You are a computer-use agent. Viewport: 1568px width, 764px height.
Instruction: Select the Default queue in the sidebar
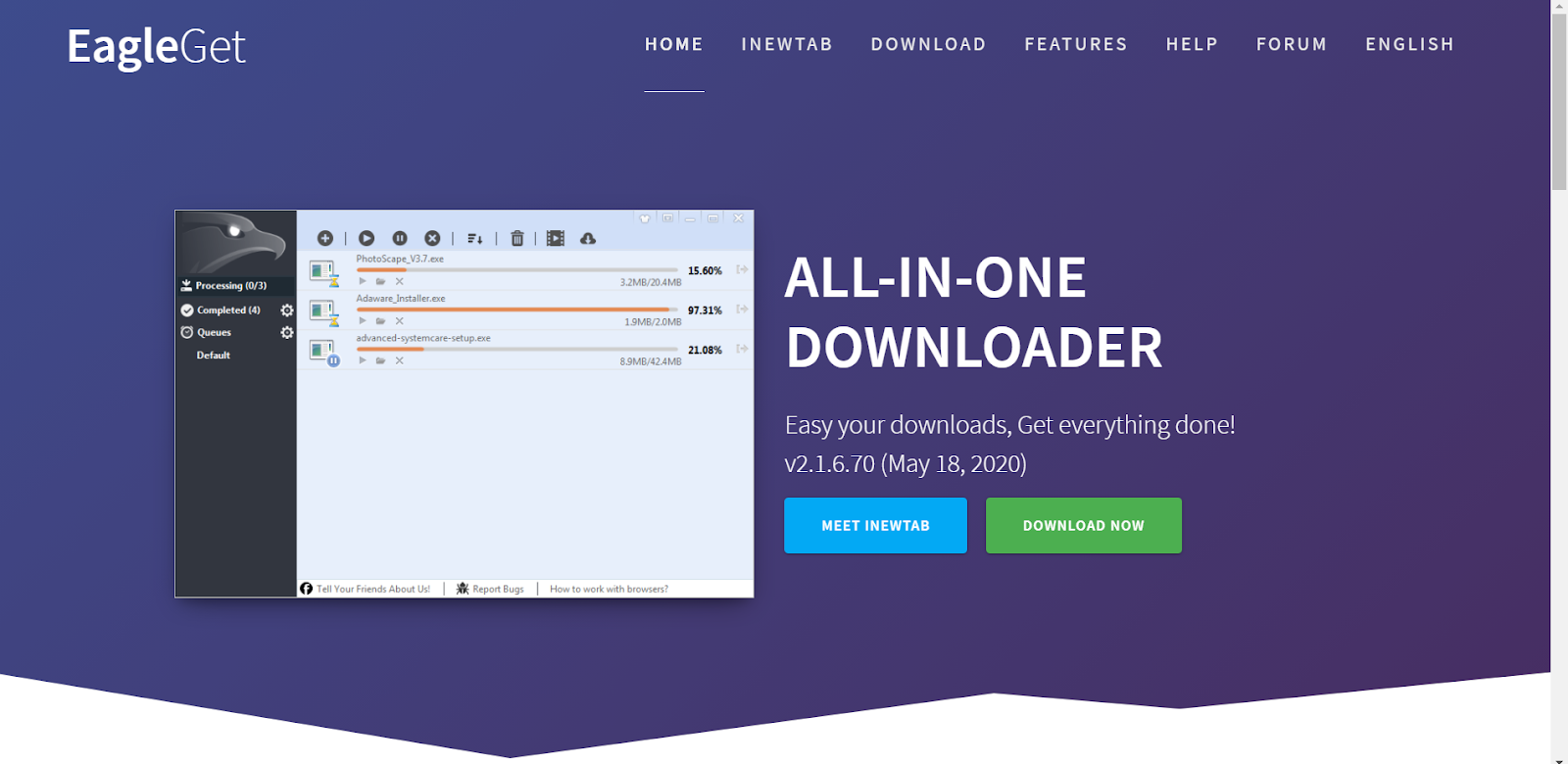214,355
